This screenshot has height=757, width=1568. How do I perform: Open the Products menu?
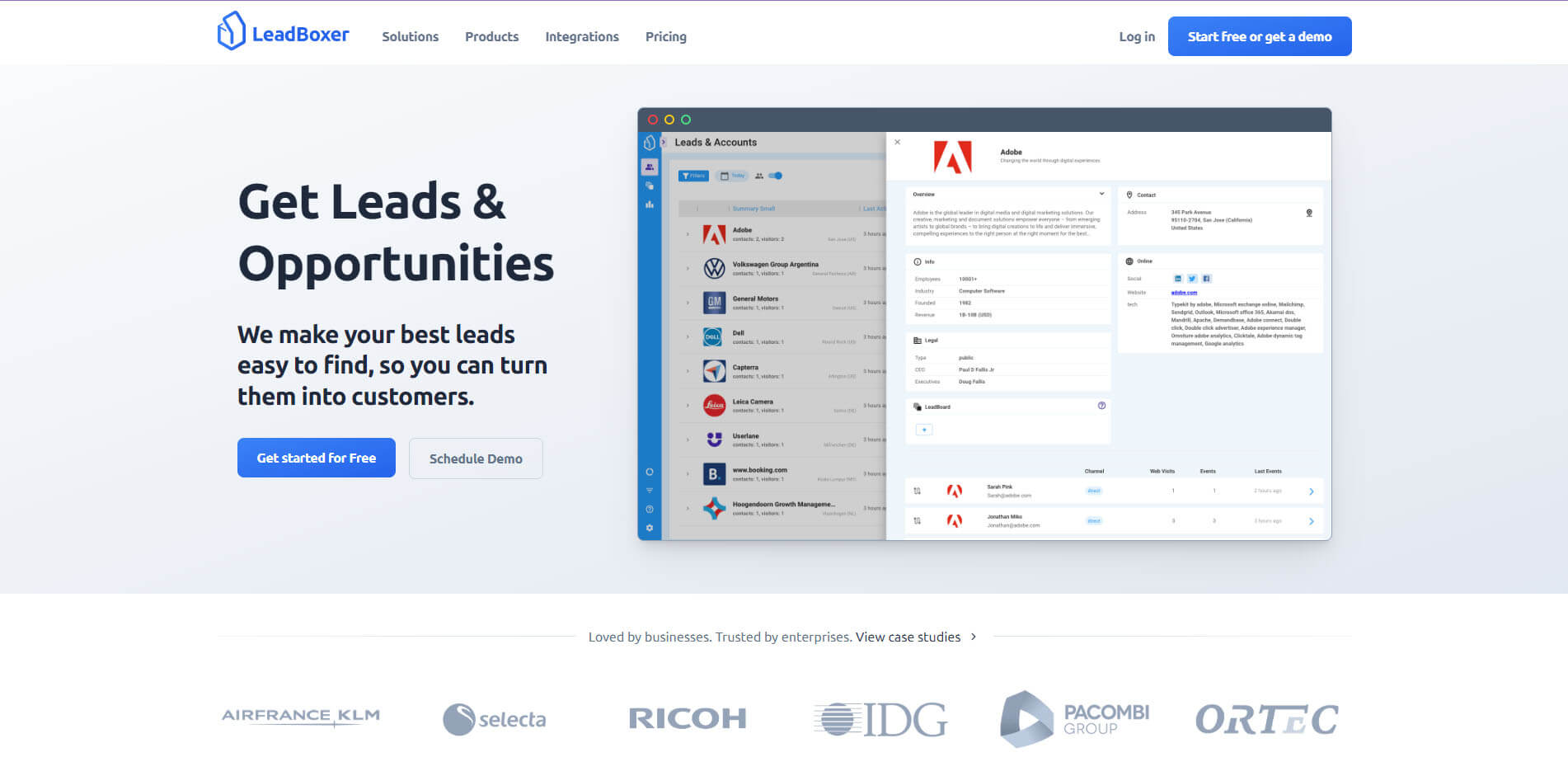pos(492,36)
